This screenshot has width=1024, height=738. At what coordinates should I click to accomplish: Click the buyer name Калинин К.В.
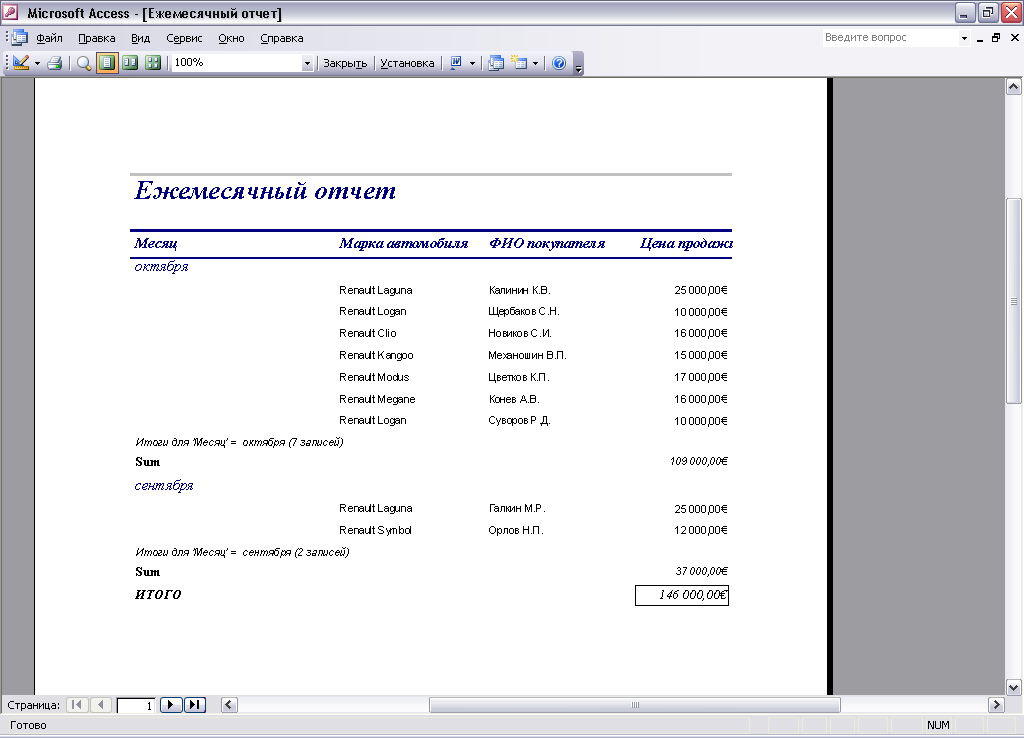(520, 290)
